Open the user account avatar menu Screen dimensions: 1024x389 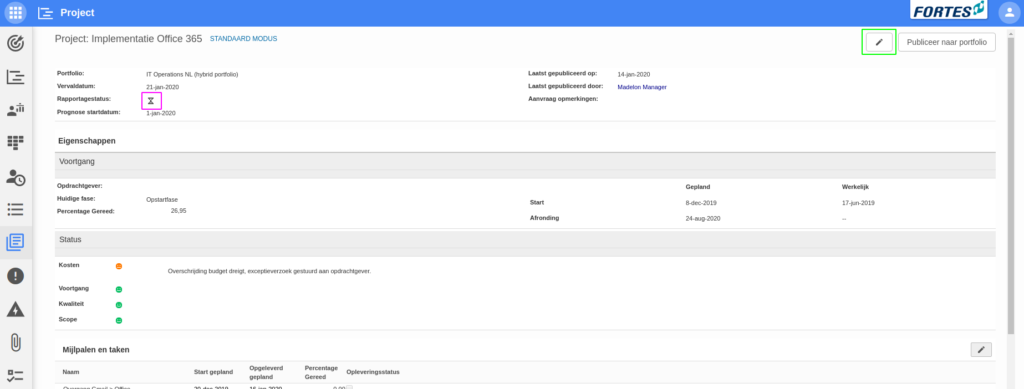tap(1008, 12)
